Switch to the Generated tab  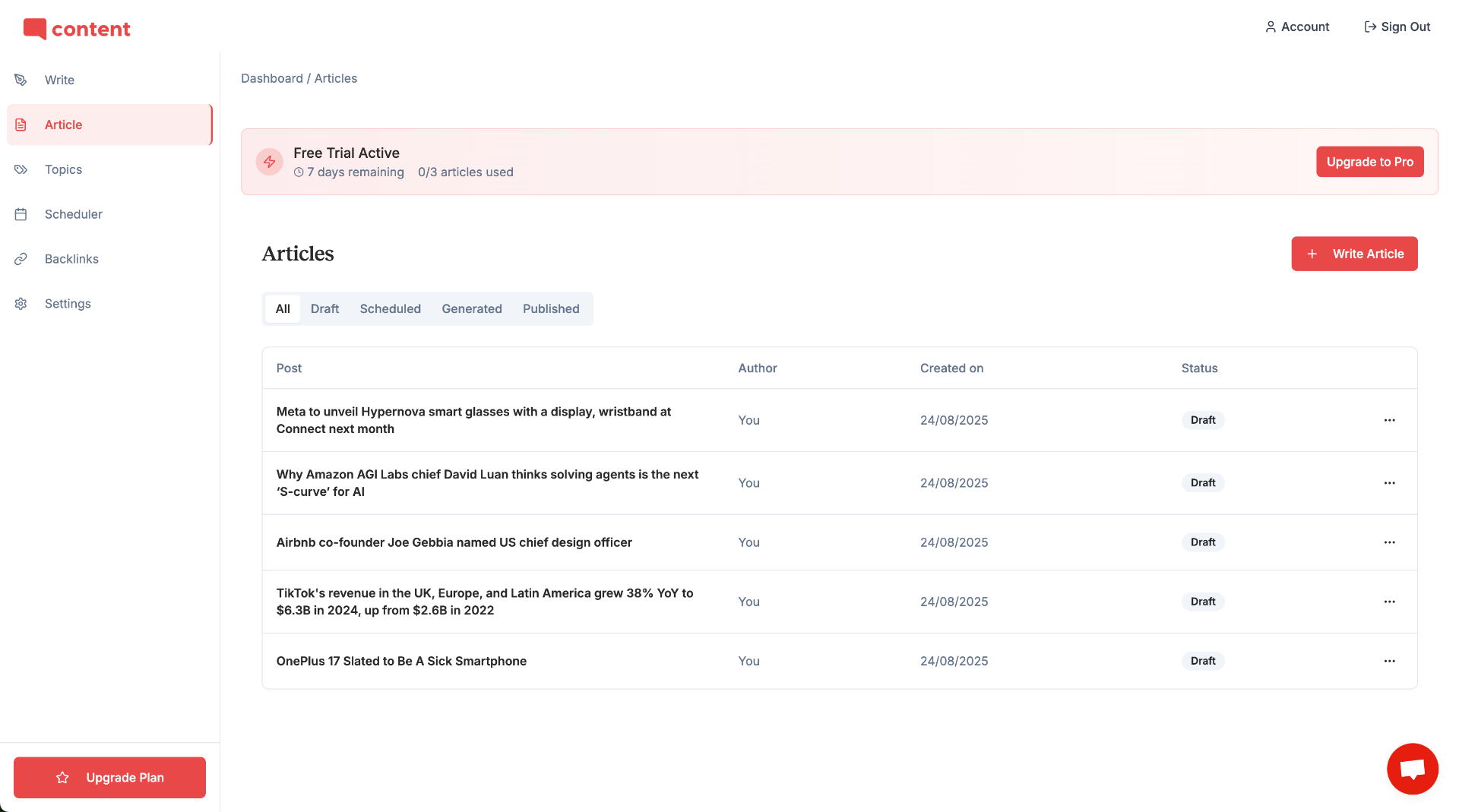[x=472, y=308]
